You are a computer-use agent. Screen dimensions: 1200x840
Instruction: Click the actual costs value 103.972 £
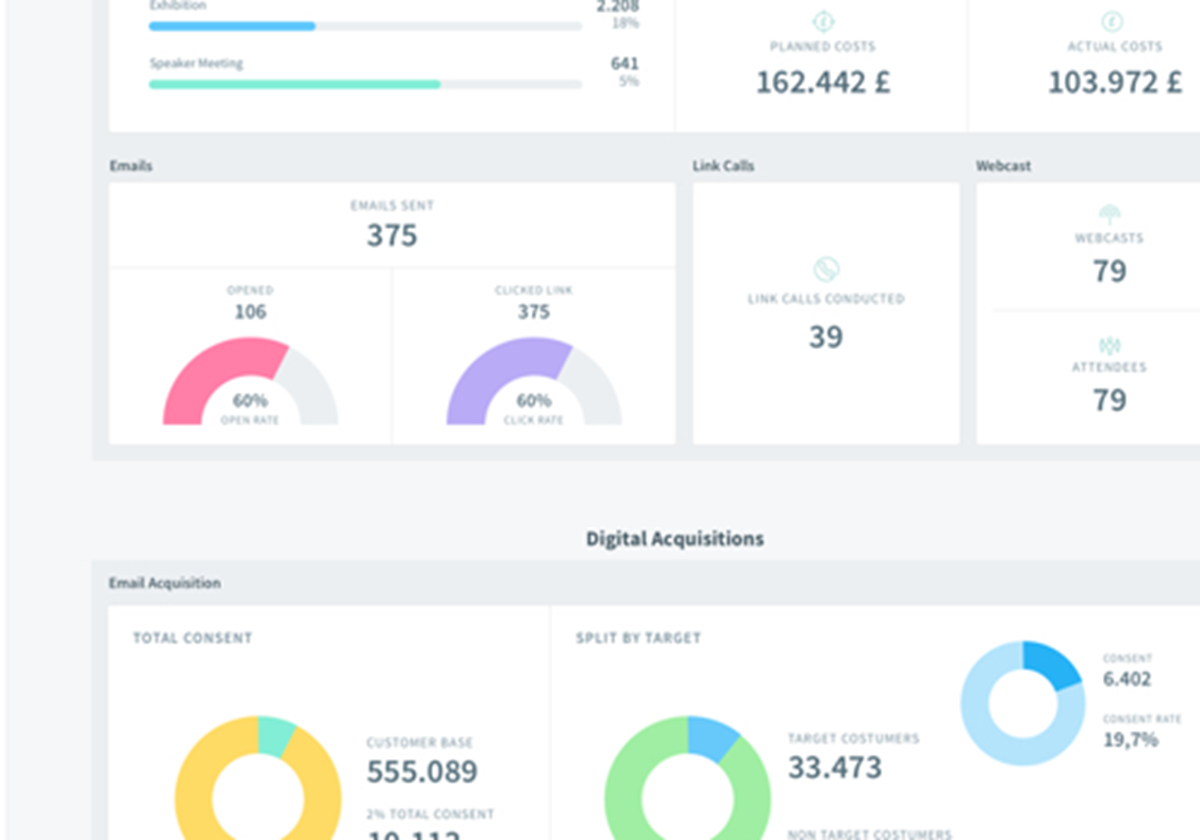click(x=1115, y=81)
